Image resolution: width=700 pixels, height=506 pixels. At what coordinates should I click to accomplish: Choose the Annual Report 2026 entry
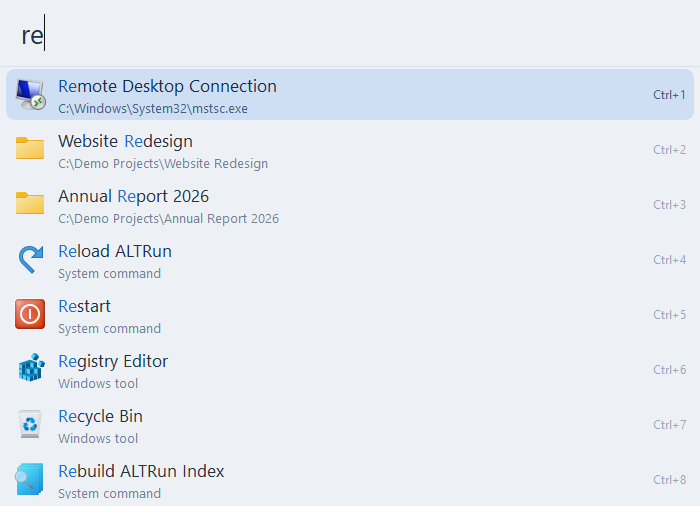(350, 205)
